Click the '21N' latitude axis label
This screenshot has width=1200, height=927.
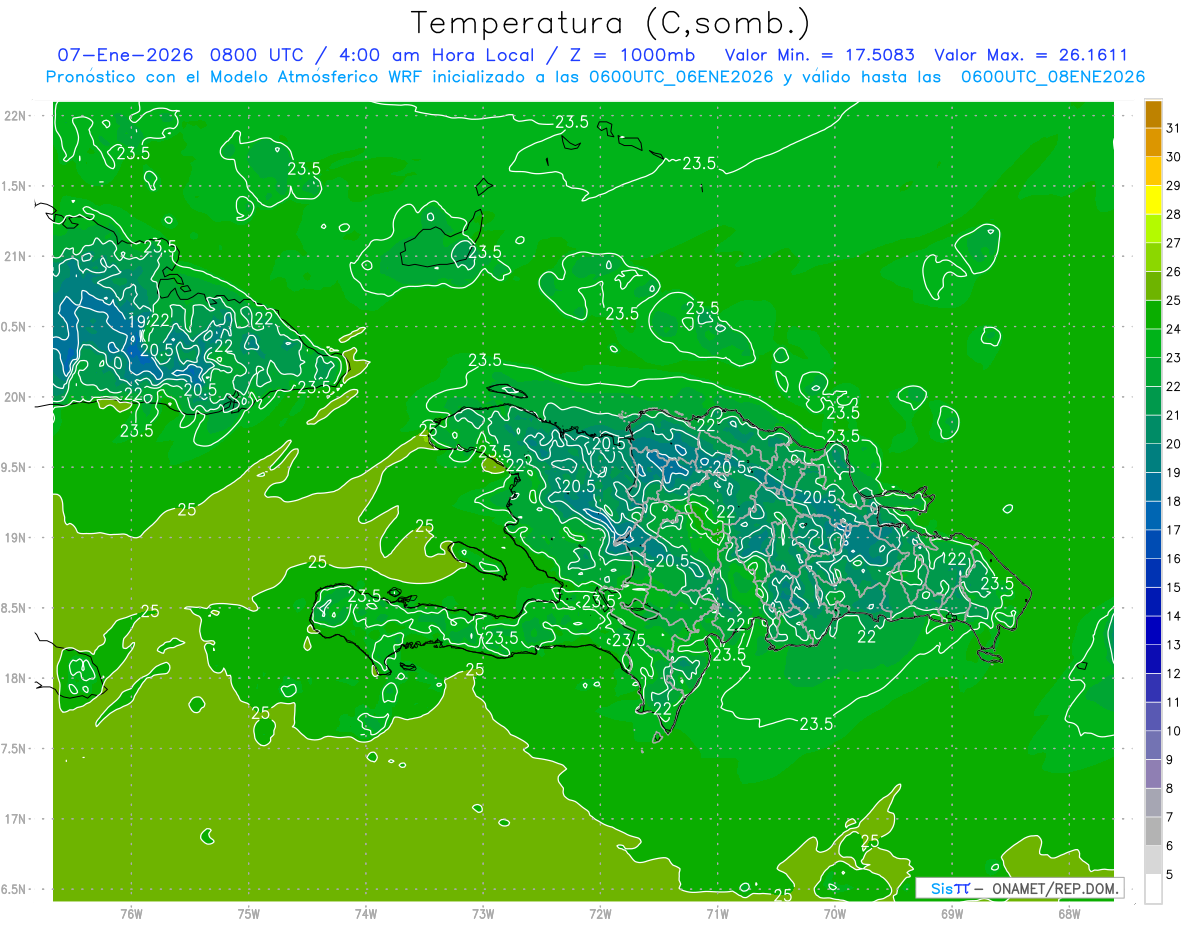pos(15,256)
